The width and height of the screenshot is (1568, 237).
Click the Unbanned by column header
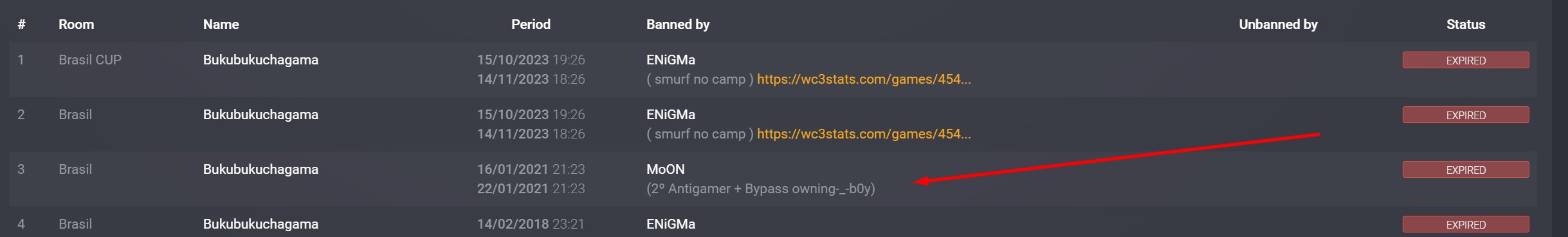(1278, 24)
